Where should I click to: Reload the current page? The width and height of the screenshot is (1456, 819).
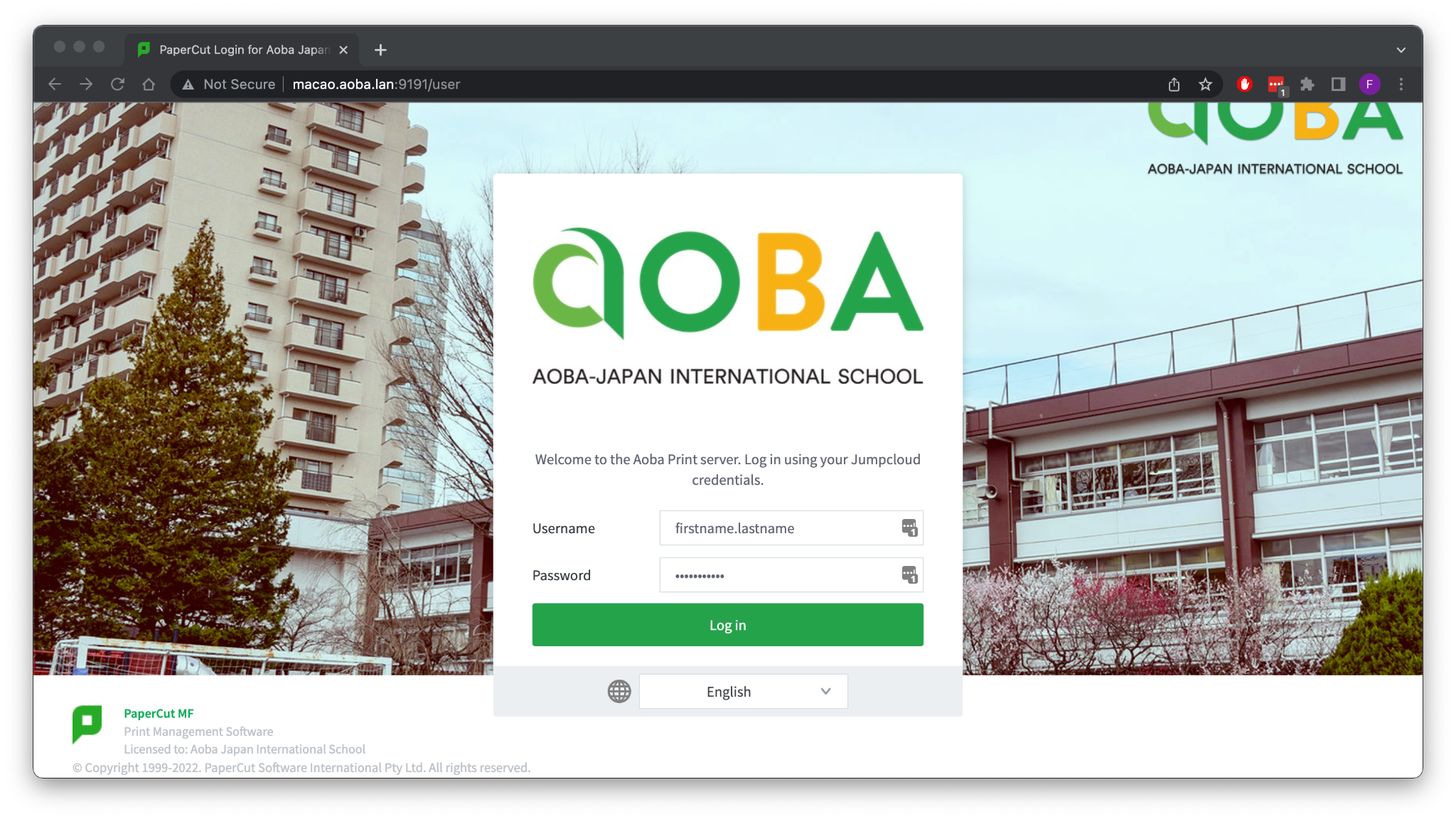point(117,85)
